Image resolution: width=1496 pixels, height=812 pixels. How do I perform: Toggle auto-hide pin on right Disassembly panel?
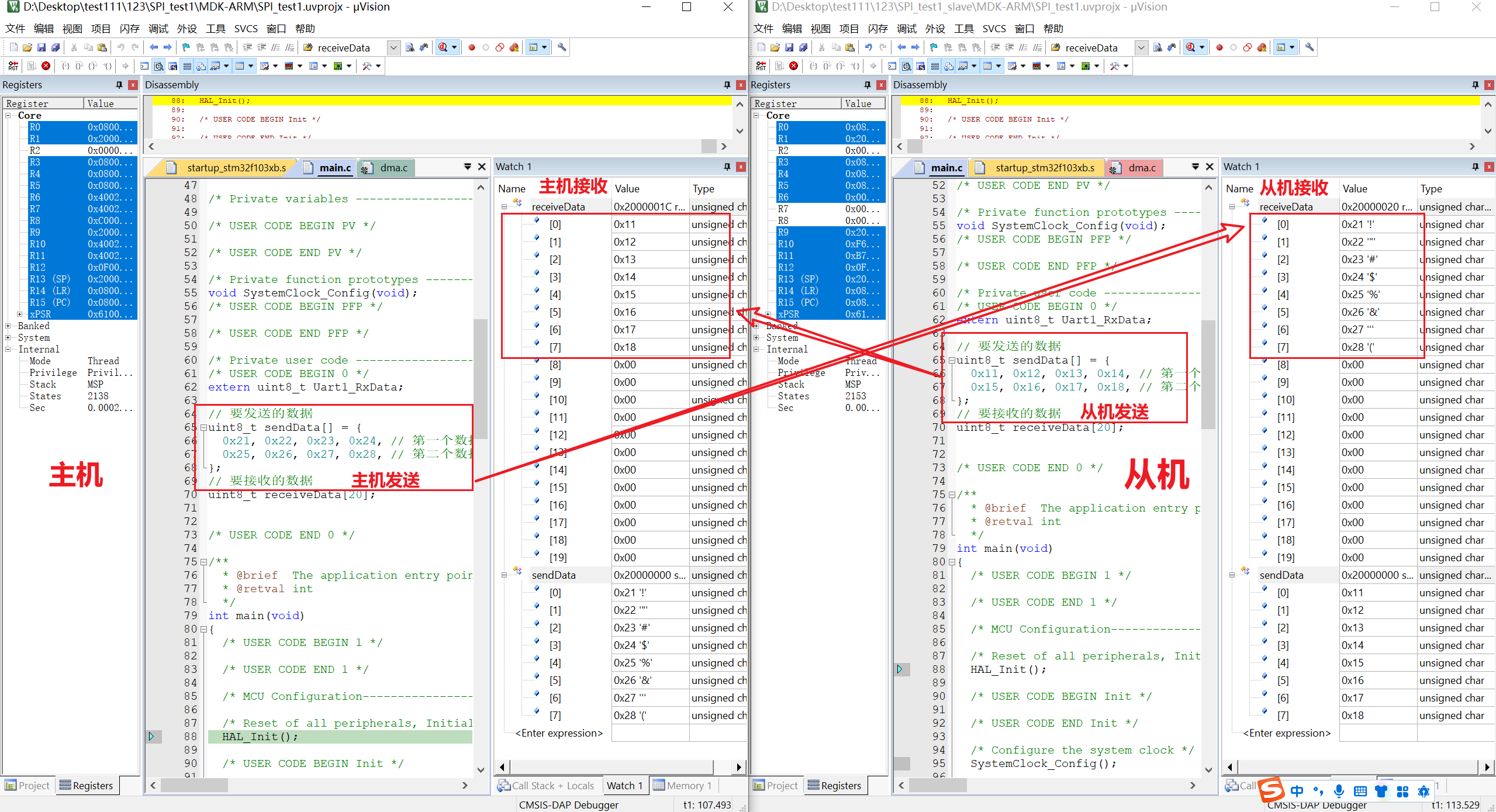coord(1476,85)
